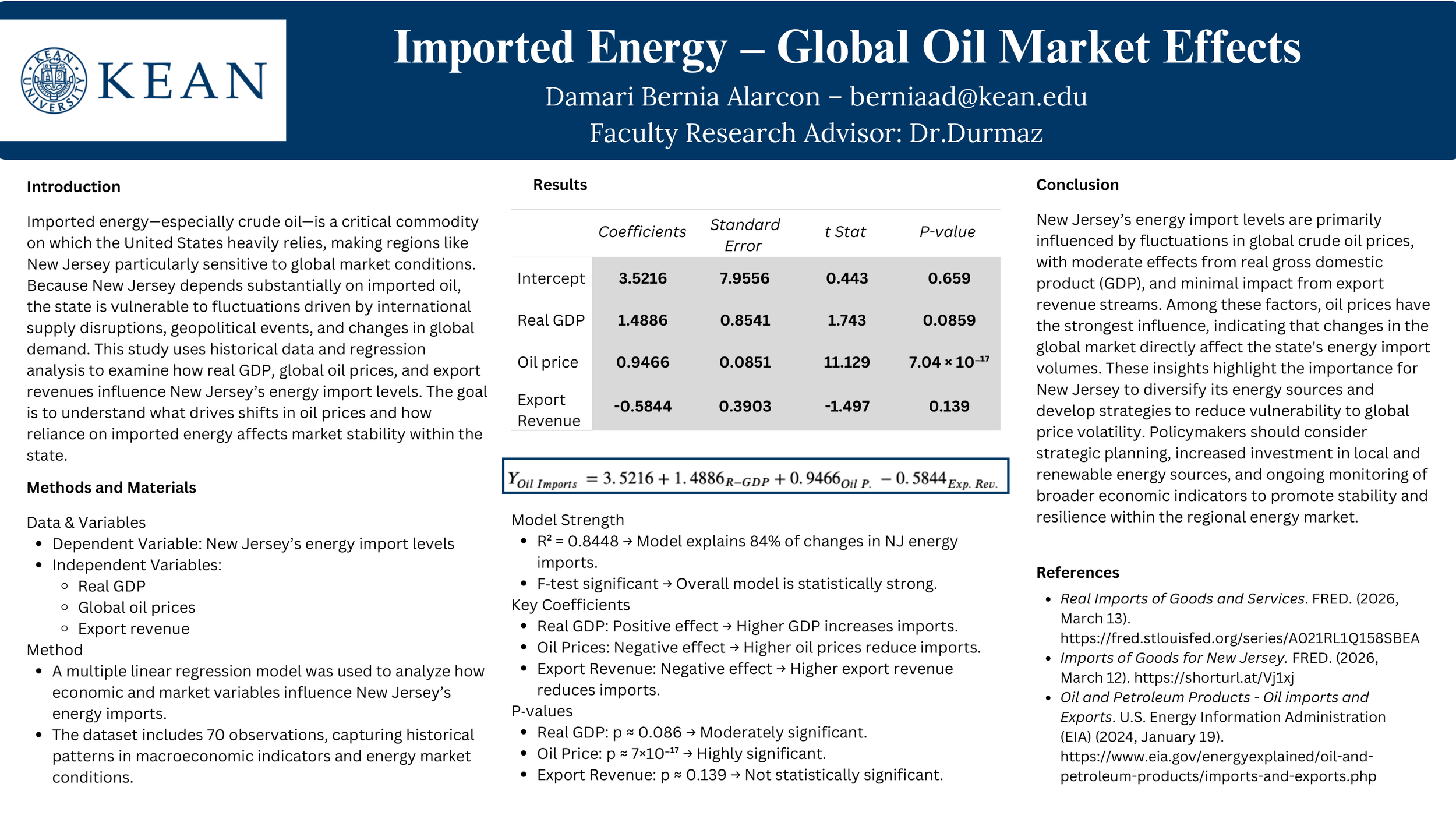Viewport: 1456px width, 819px height.
Task: Select the Results section heading
Action: tap(559, 185)
